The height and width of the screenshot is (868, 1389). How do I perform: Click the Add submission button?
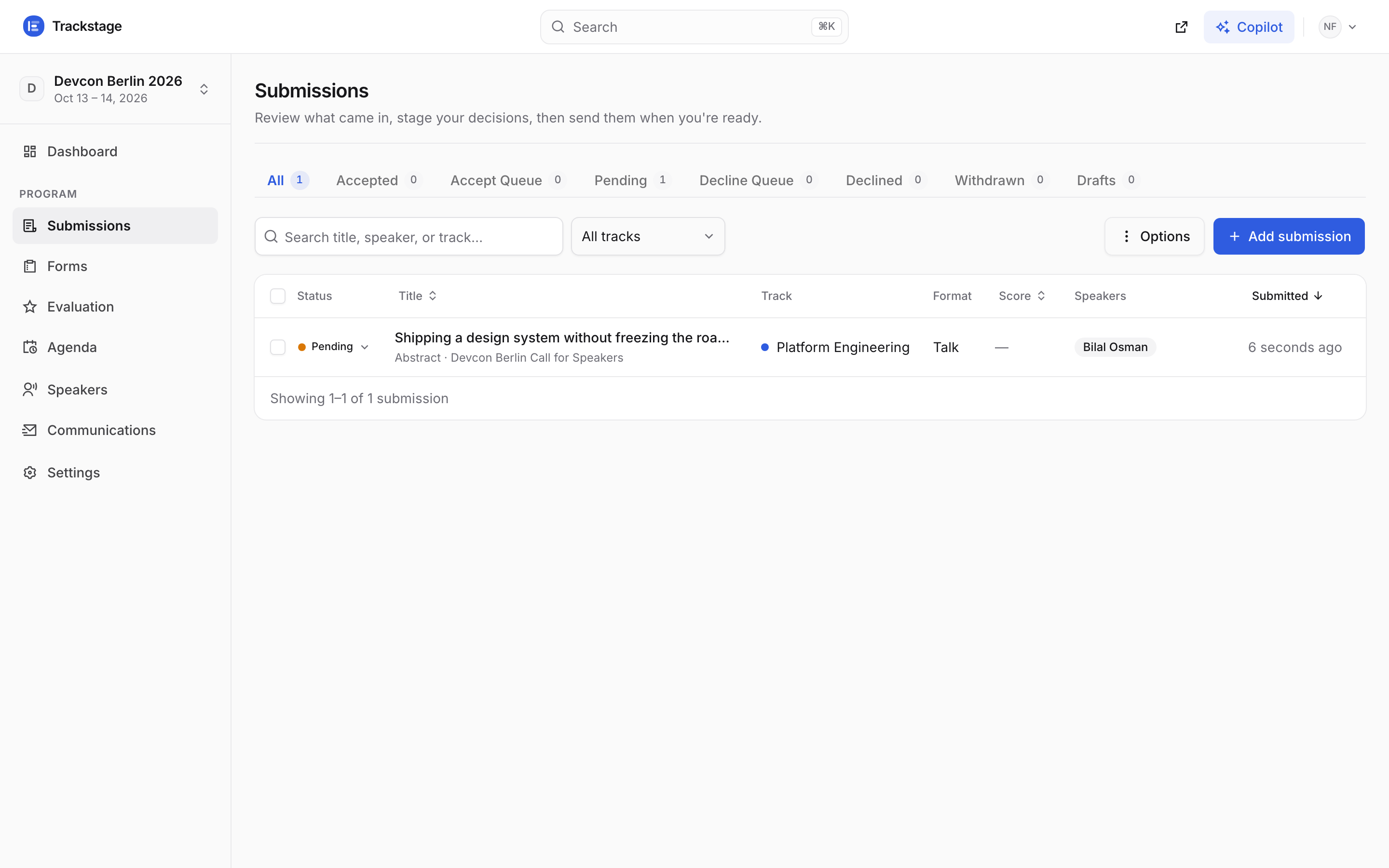pyautogui.click(x=1289, y=236)
